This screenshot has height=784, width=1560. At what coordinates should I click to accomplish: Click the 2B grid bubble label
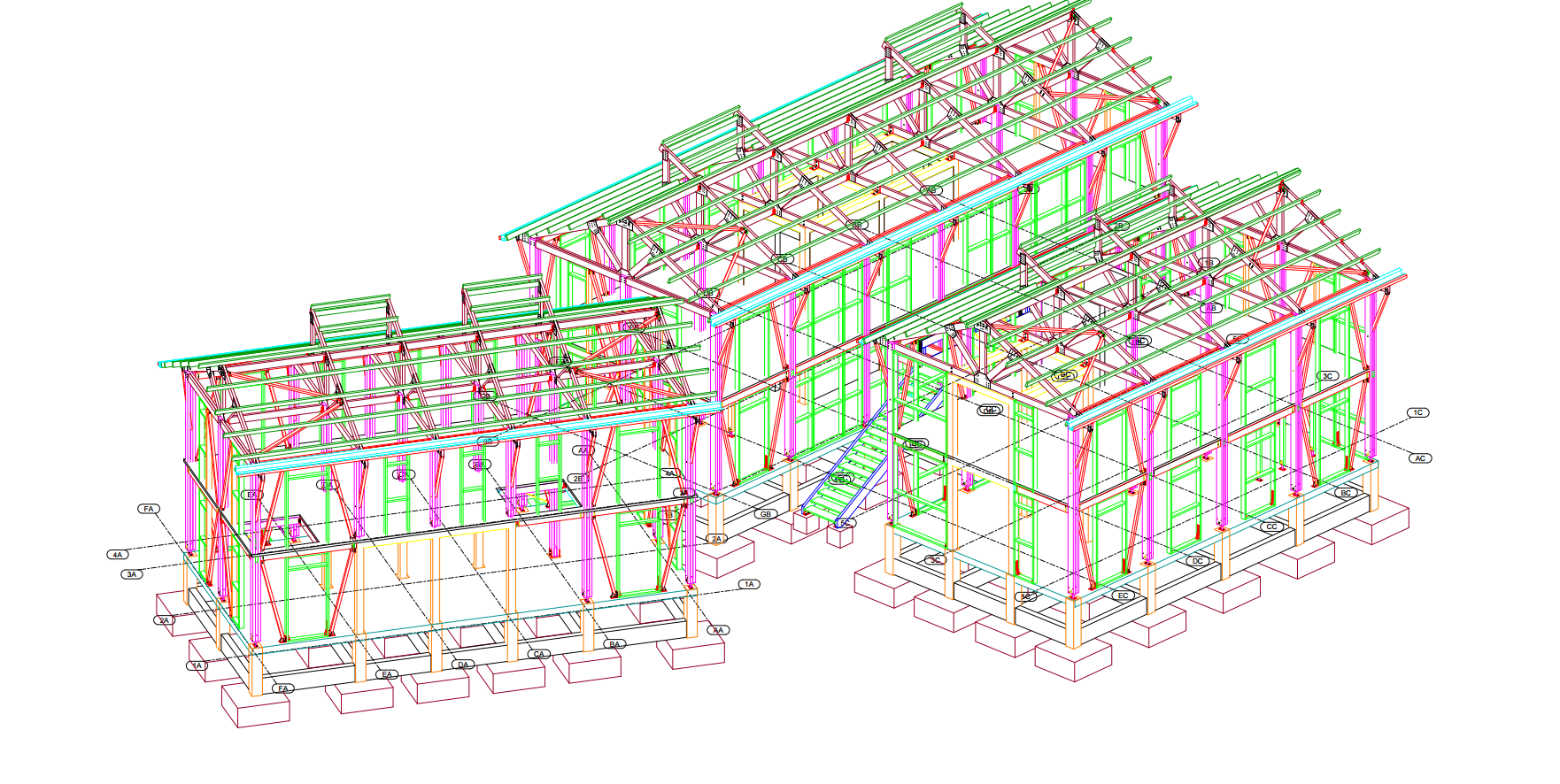coord(578,479)
